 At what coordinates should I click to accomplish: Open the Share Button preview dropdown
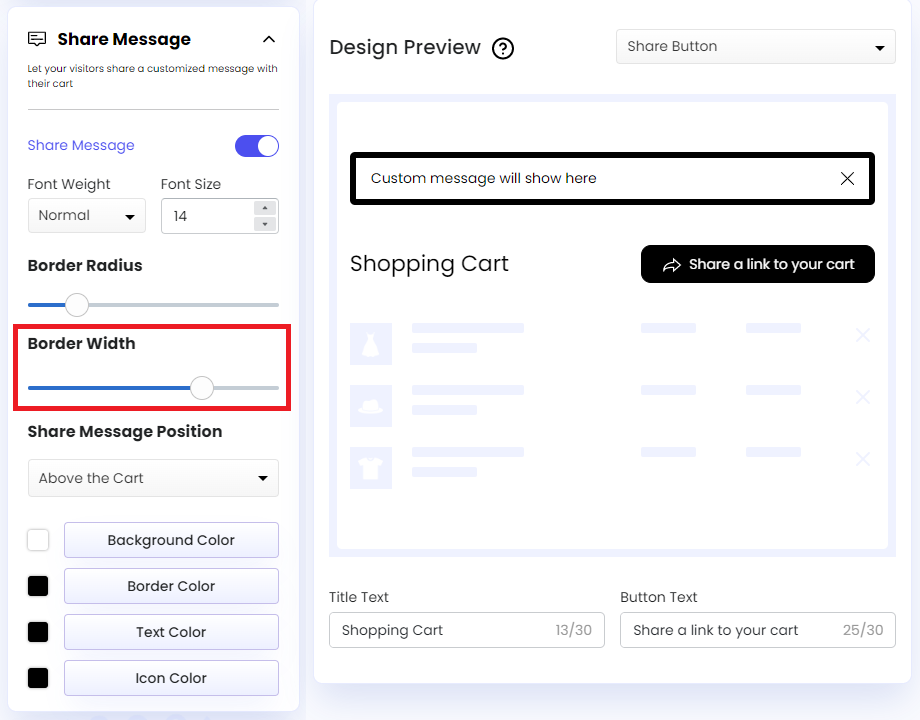(x=755, y=46)
